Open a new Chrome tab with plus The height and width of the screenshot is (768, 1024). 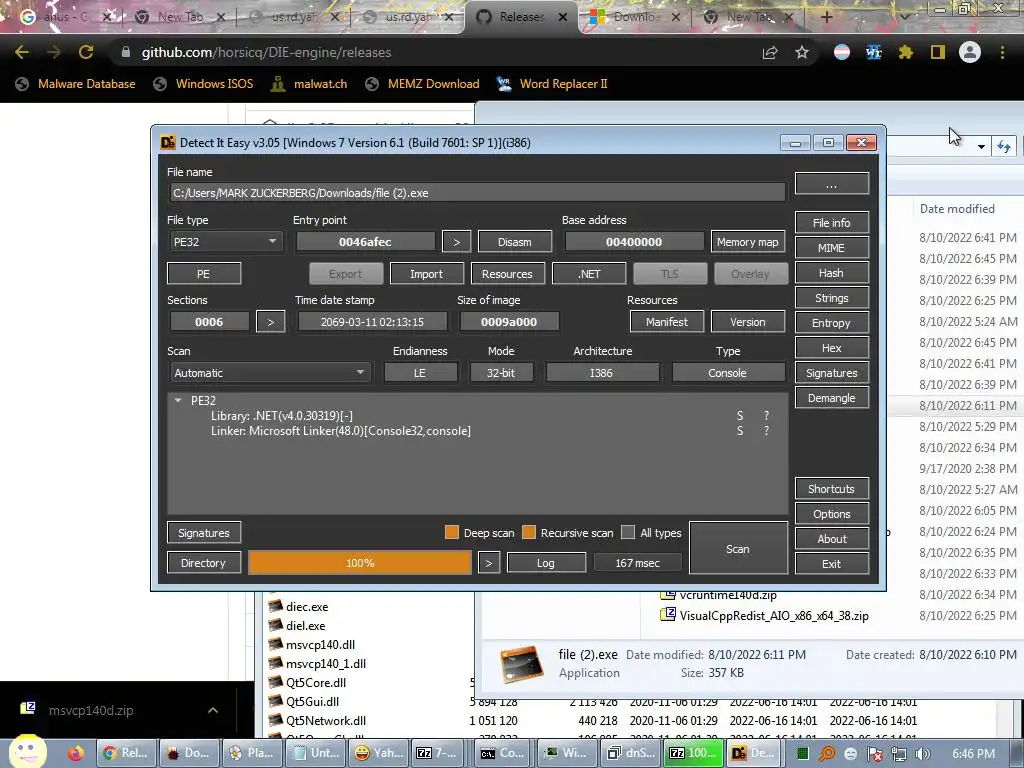(x=827, y=17)
